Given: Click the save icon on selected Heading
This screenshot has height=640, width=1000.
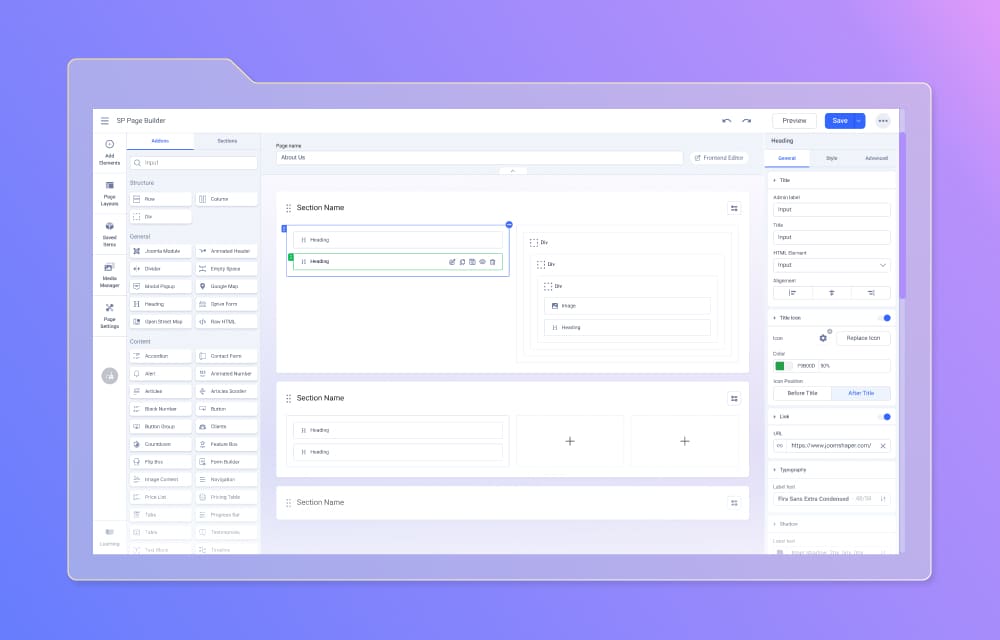Looking at the screenshot, I should coord(473,262).
